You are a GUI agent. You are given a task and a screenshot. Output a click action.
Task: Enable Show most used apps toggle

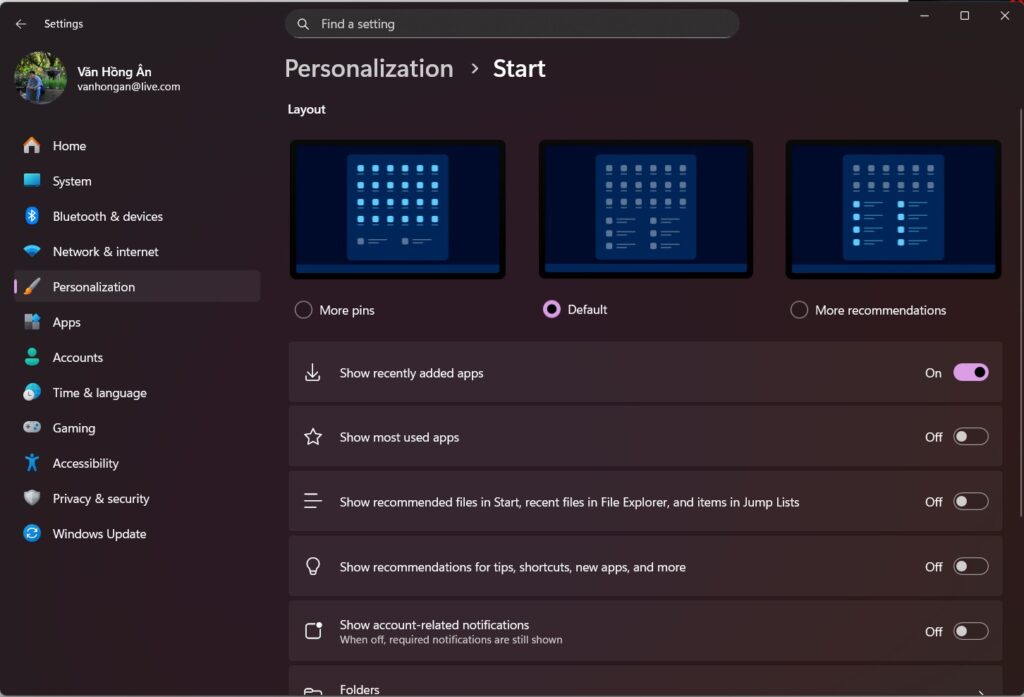pyautogui.click(x=970, y=437)
